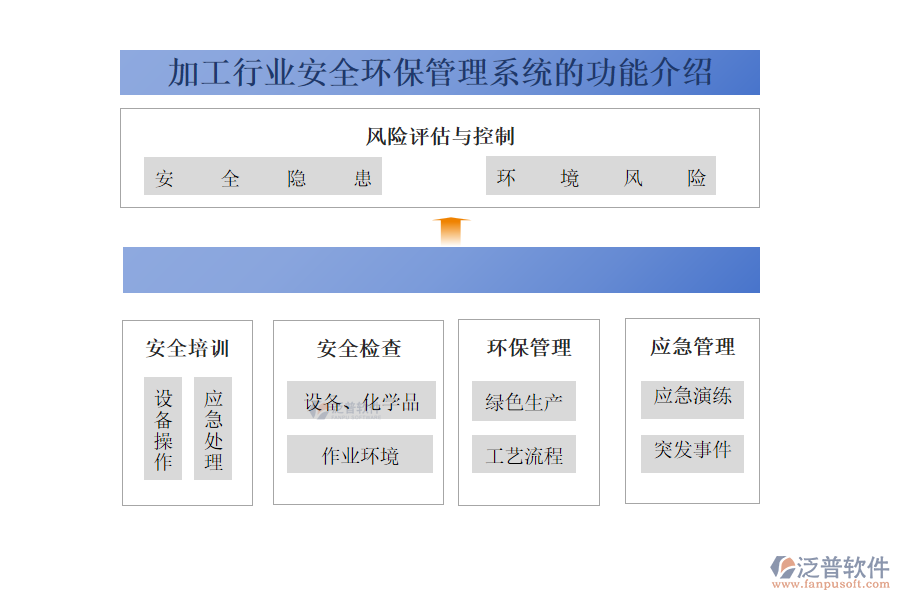This screenshot has height=600, width=900.
Task: Select the 设备操作 vertical box
Action: pos(163,429)
